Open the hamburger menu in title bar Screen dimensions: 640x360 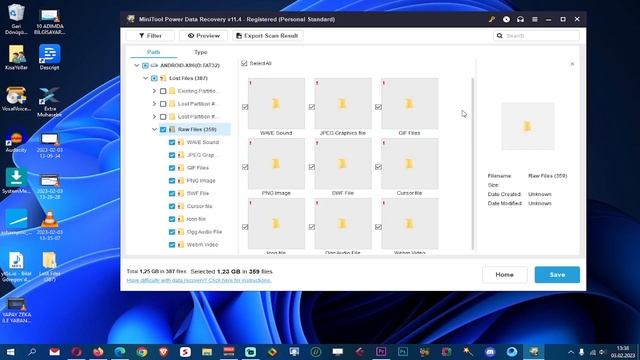[x=535, y=19]
